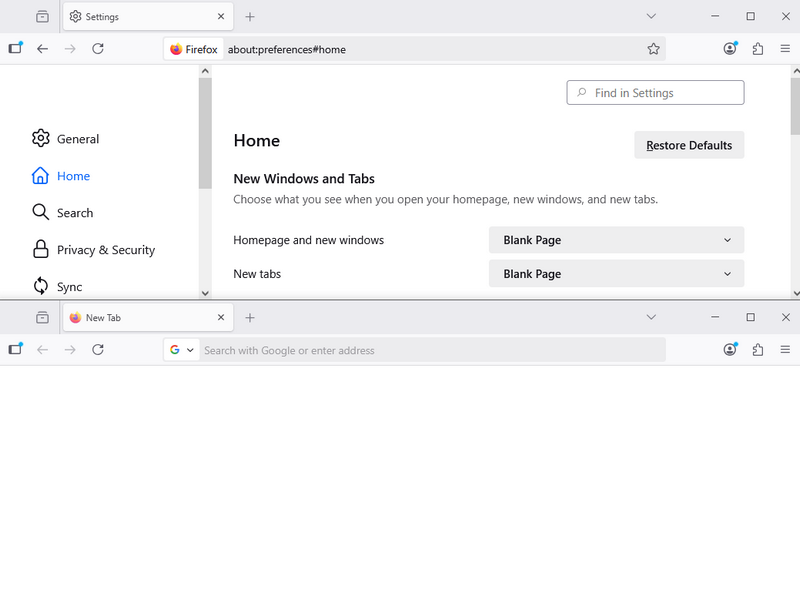Reload the Settings page
The image size is (800, 596).
point(98,49)
